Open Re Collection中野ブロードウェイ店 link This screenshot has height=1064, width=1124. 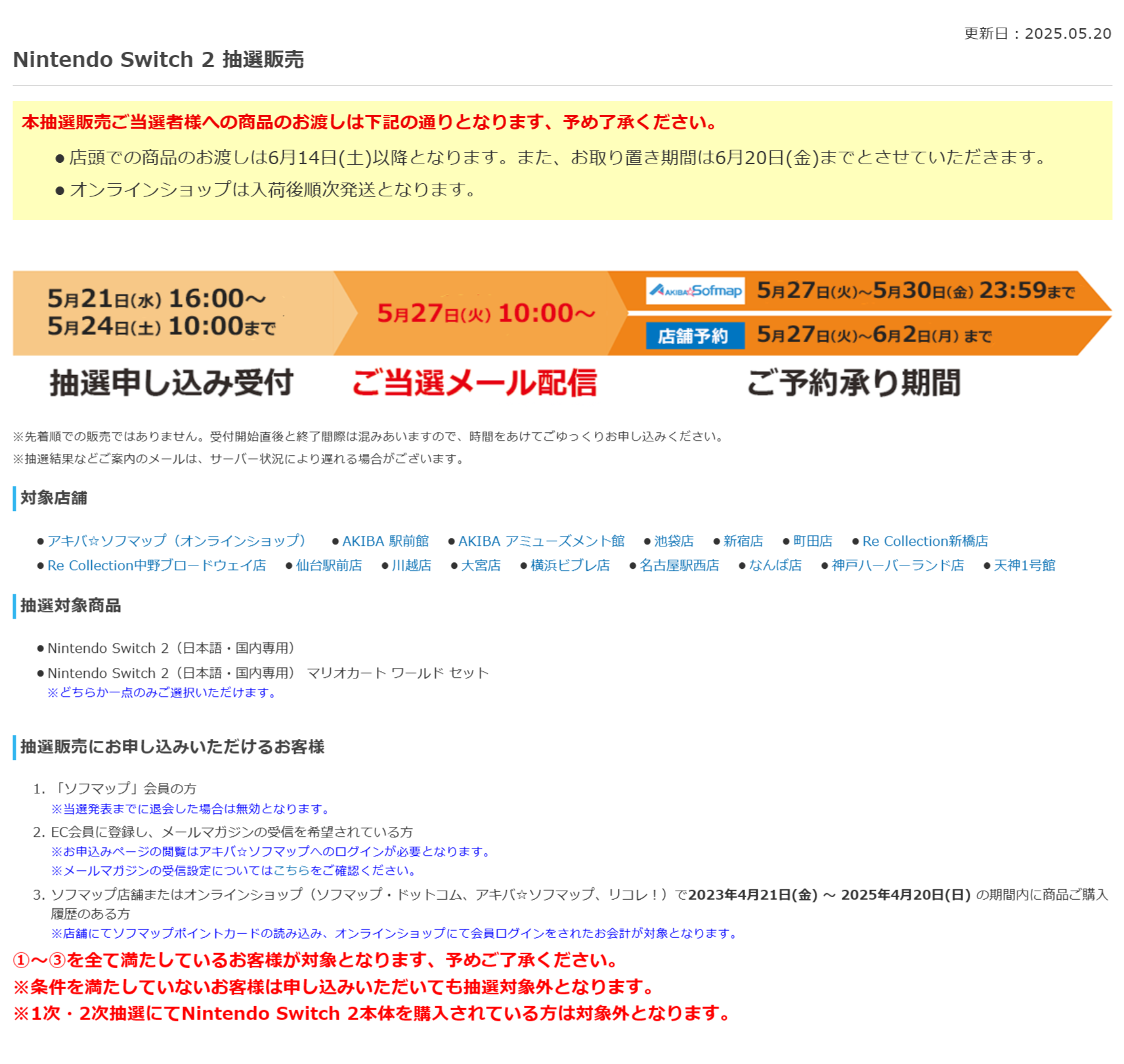157,565
